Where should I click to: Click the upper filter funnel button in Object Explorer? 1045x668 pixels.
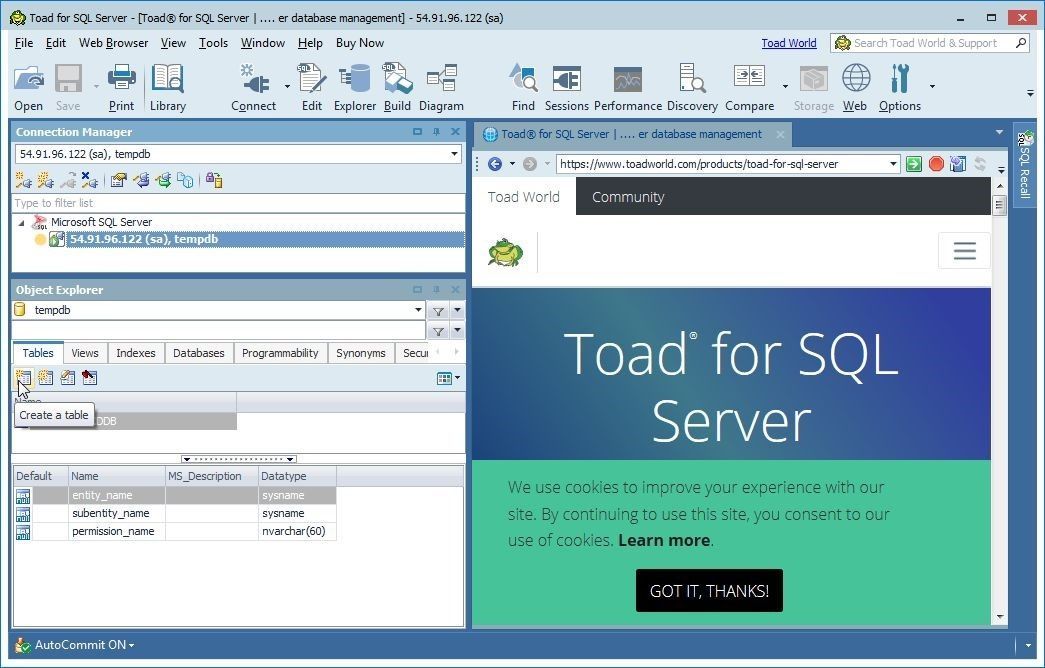pos(438,311)
